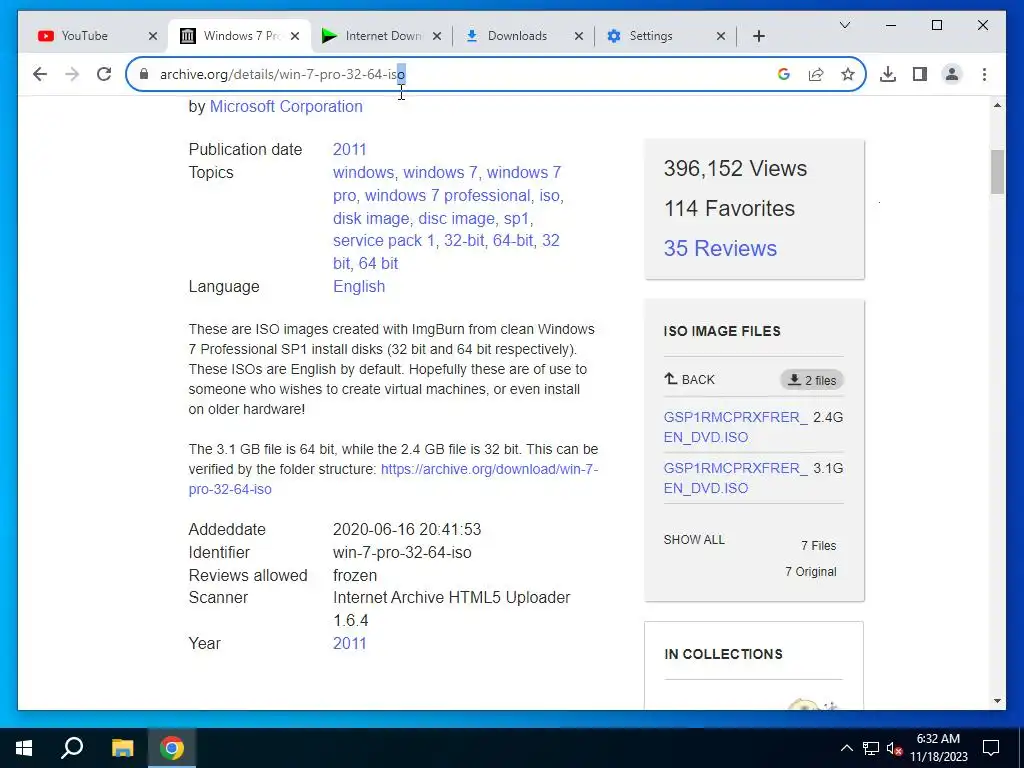
Task: Open the clock showing 6:32 AM
Action: [938, 748]
